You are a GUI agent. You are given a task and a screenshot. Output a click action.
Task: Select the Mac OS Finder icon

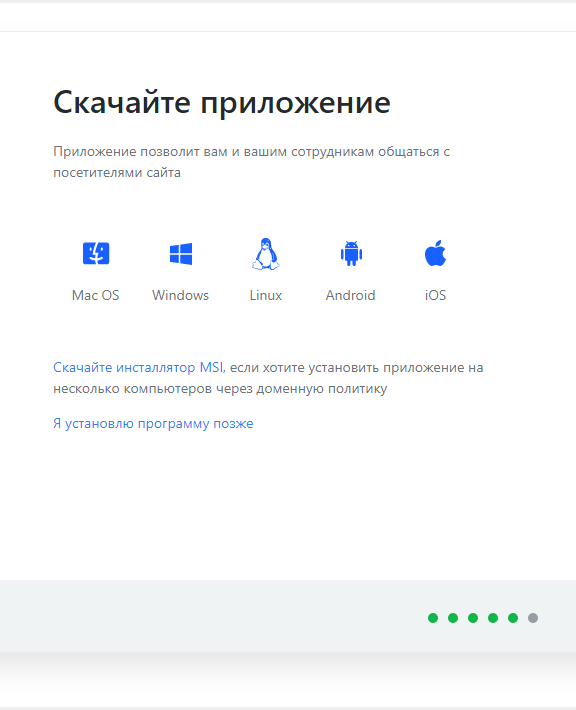pyautogui.click(x=96, y=253)
